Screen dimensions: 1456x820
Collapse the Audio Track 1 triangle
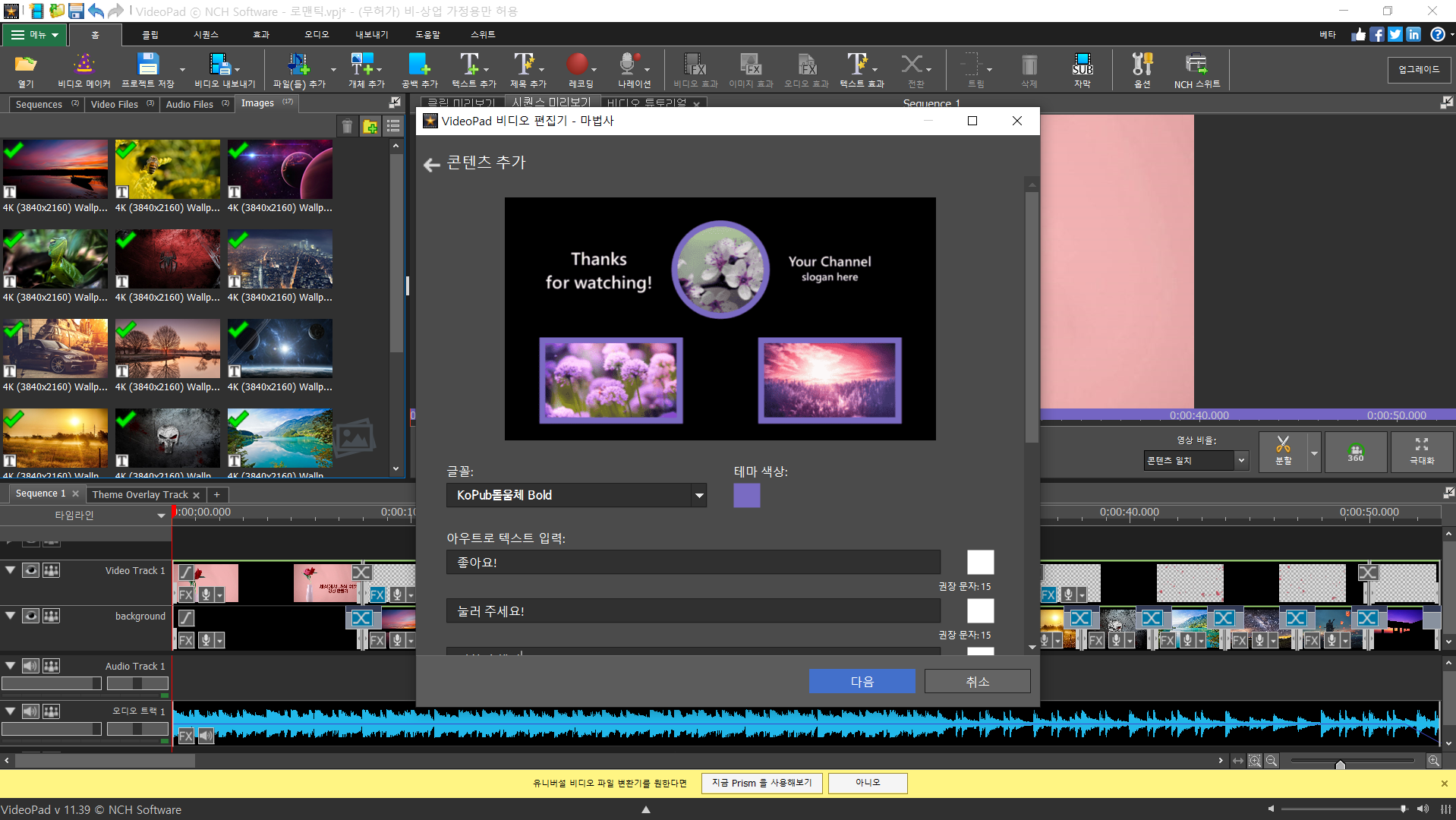coord(11,665)
